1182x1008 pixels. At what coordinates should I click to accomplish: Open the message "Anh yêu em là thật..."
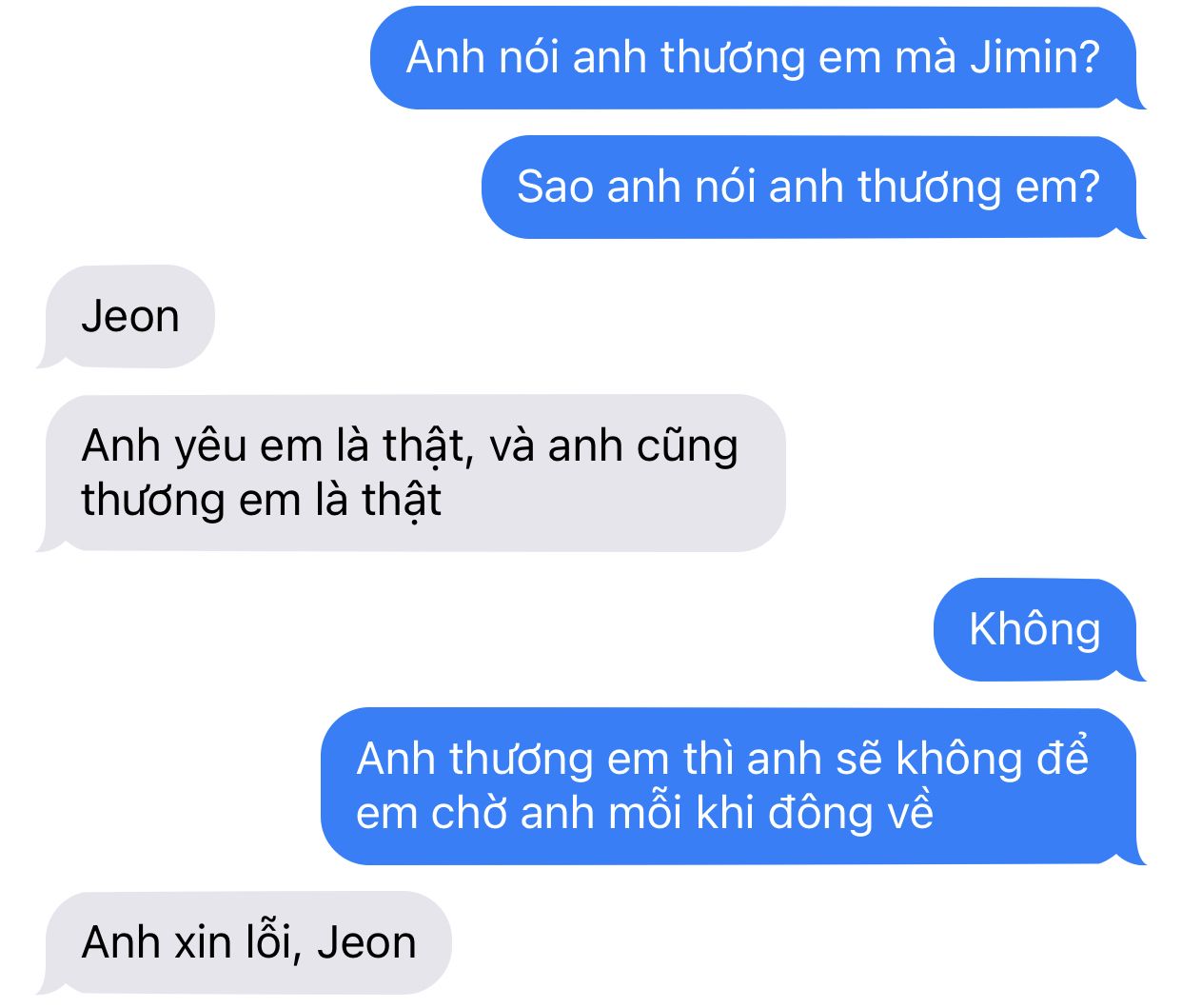click(410, 473)
